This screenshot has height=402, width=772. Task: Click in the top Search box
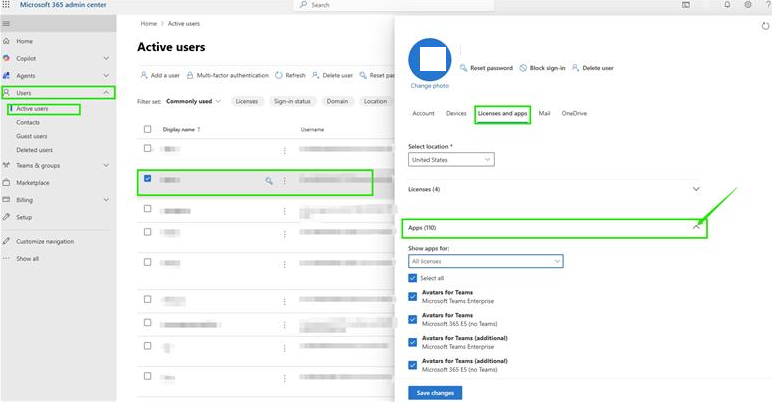click(x=394, y=5)
